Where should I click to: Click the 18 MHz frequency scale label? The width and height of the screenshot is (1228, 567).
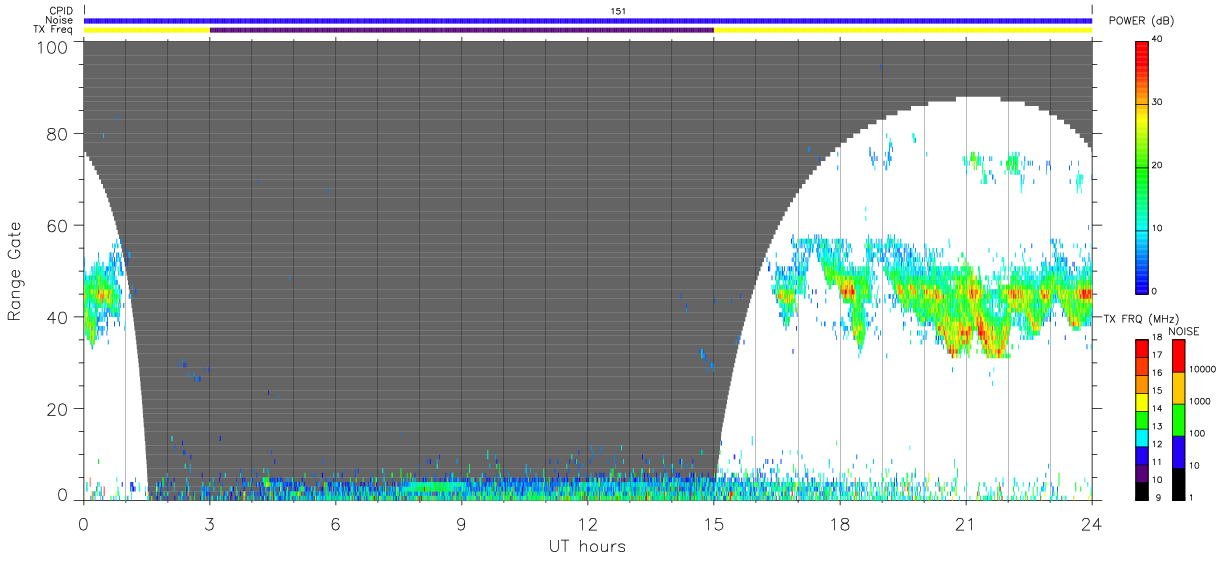[1157, 339]
